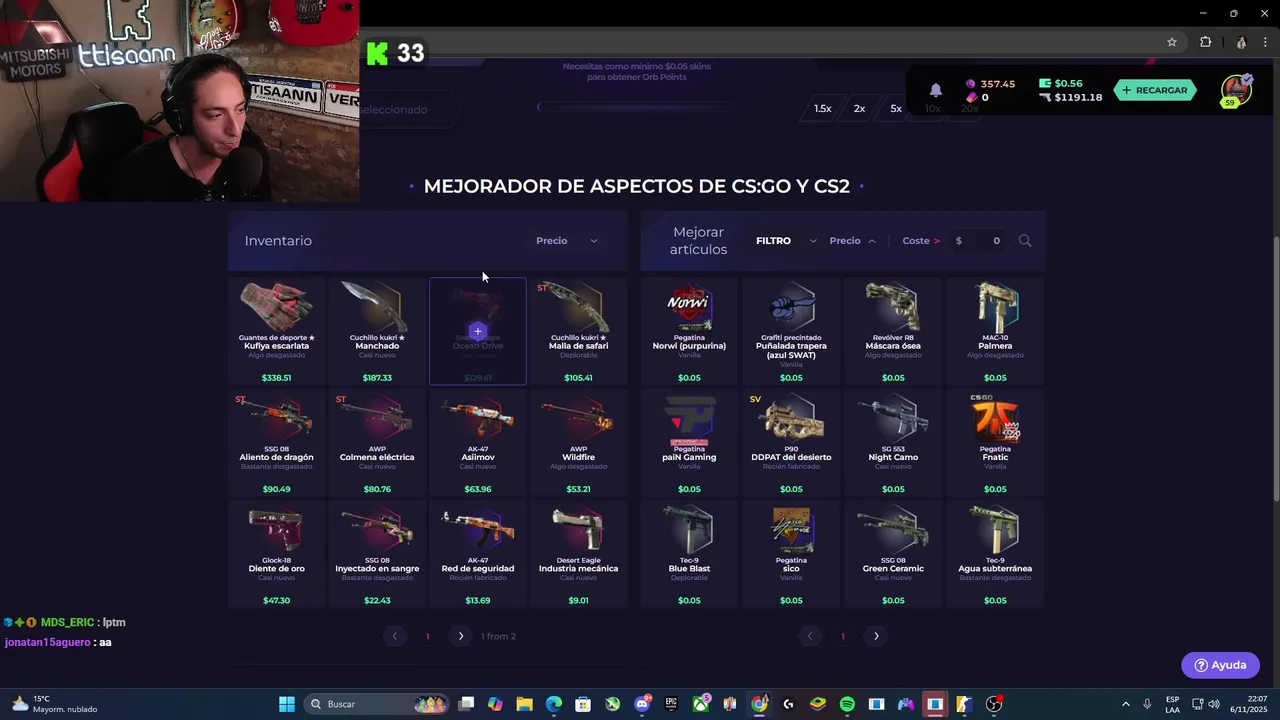Select Cuchillo kukri Malla de safari
The image size is (1280, 720).
coord(578,331)
